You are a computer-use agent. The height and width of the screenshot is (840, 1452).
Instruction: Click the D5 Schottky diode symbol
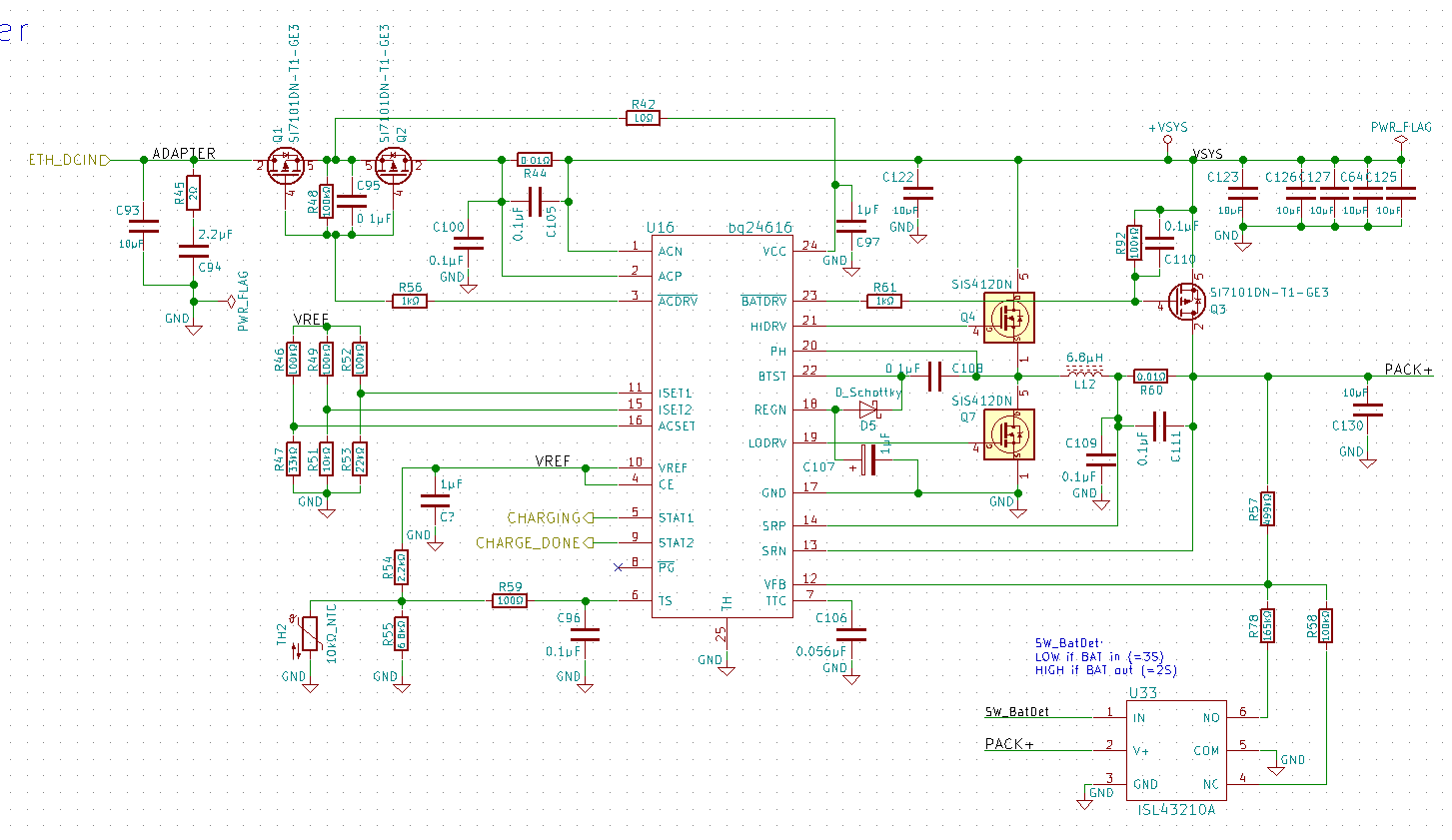(x=868, y=410)
